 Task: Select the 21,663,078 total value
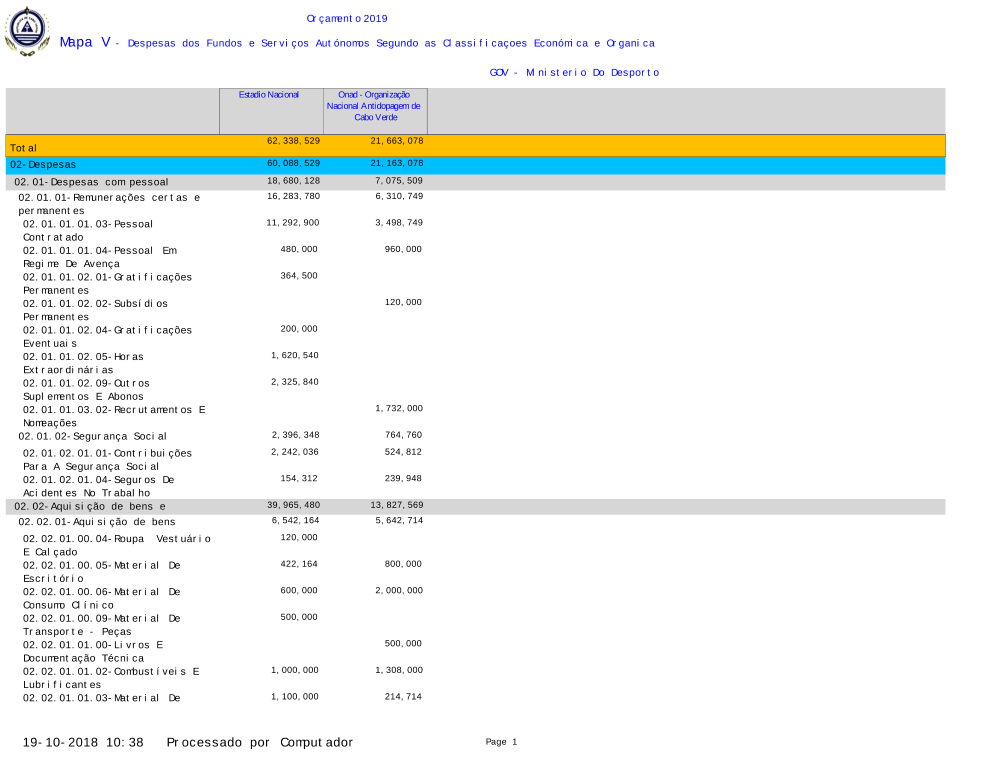pyautogui.click(x=397, y=142)
